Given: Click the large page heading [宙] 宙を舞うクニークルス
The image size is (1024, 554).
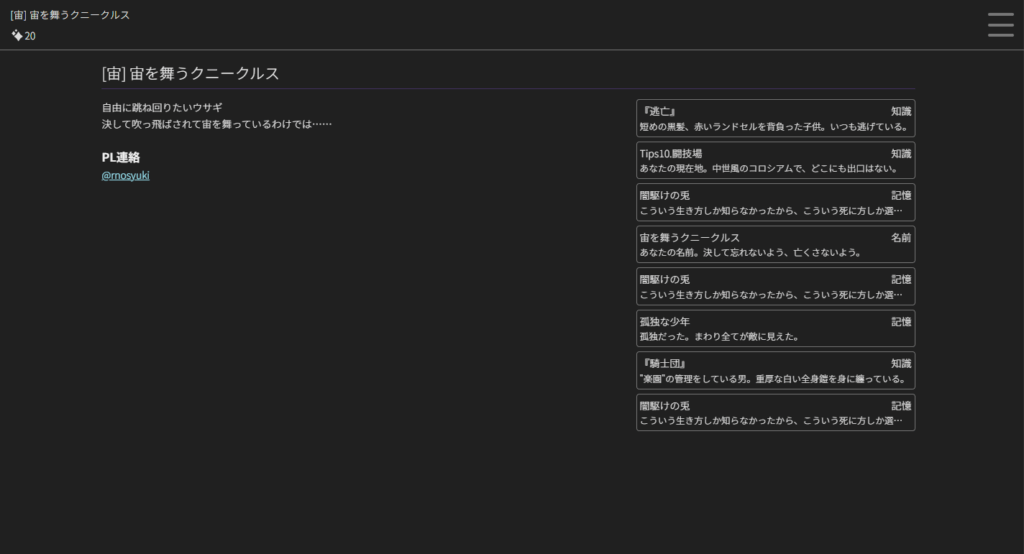Looking at the screenshot, I should tap(190, 74).
